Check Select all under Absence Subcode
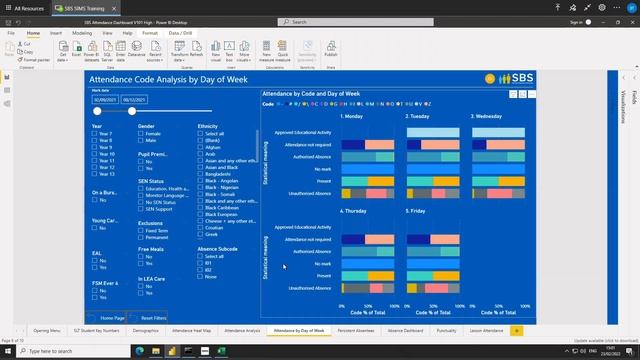640x360 pixels. [200, 256]
